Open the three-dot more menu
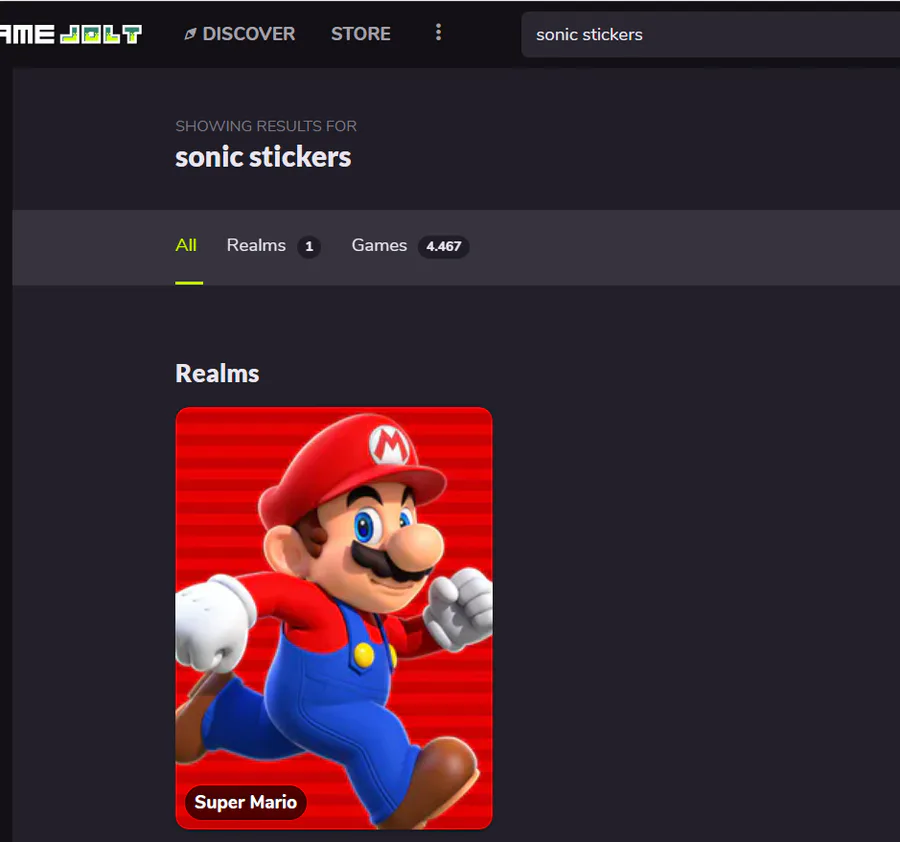 (439, 32)
